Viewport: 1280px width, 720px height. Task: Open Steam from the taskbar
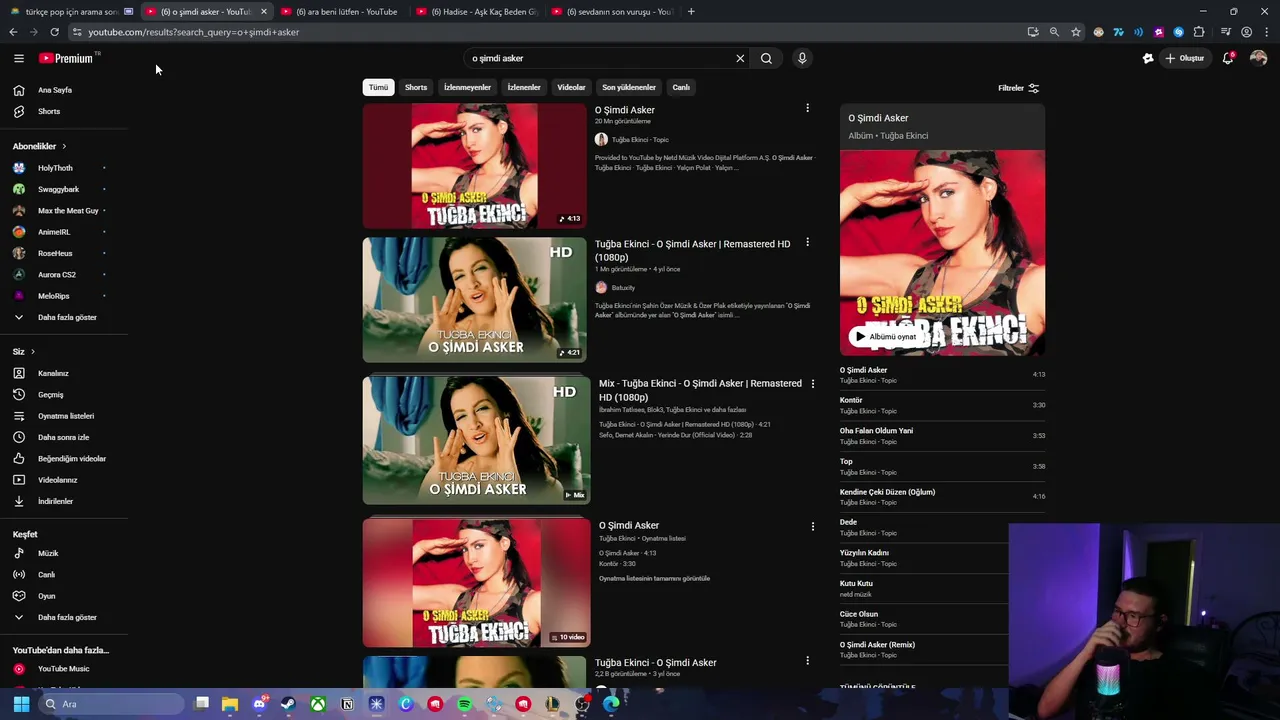click(288, 704)
